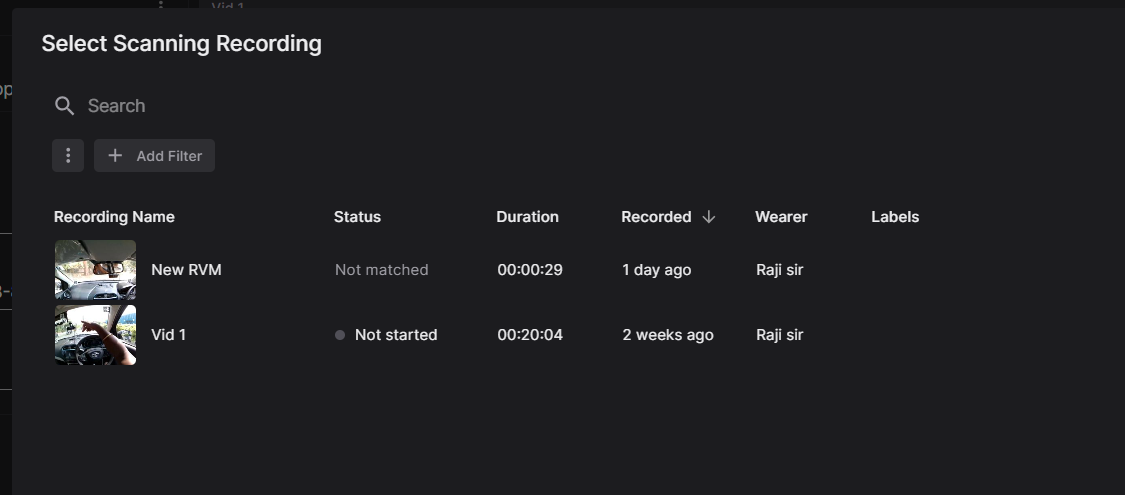Viewport: 1125px width, 495px height.
Task: Click the grey Not started status dot
Action: pyautogui.click(x=340, y=335)
